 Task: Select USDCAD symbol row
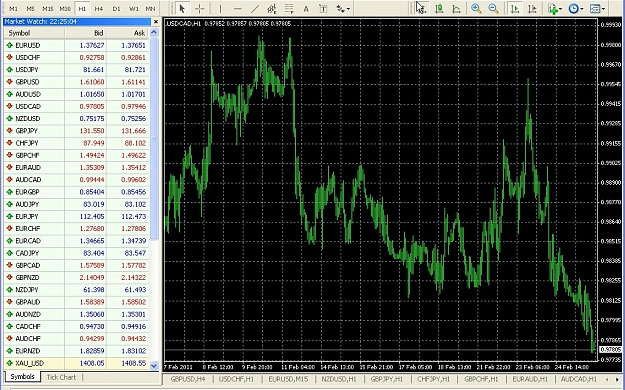pyautogui.click(x=77, y=106)
